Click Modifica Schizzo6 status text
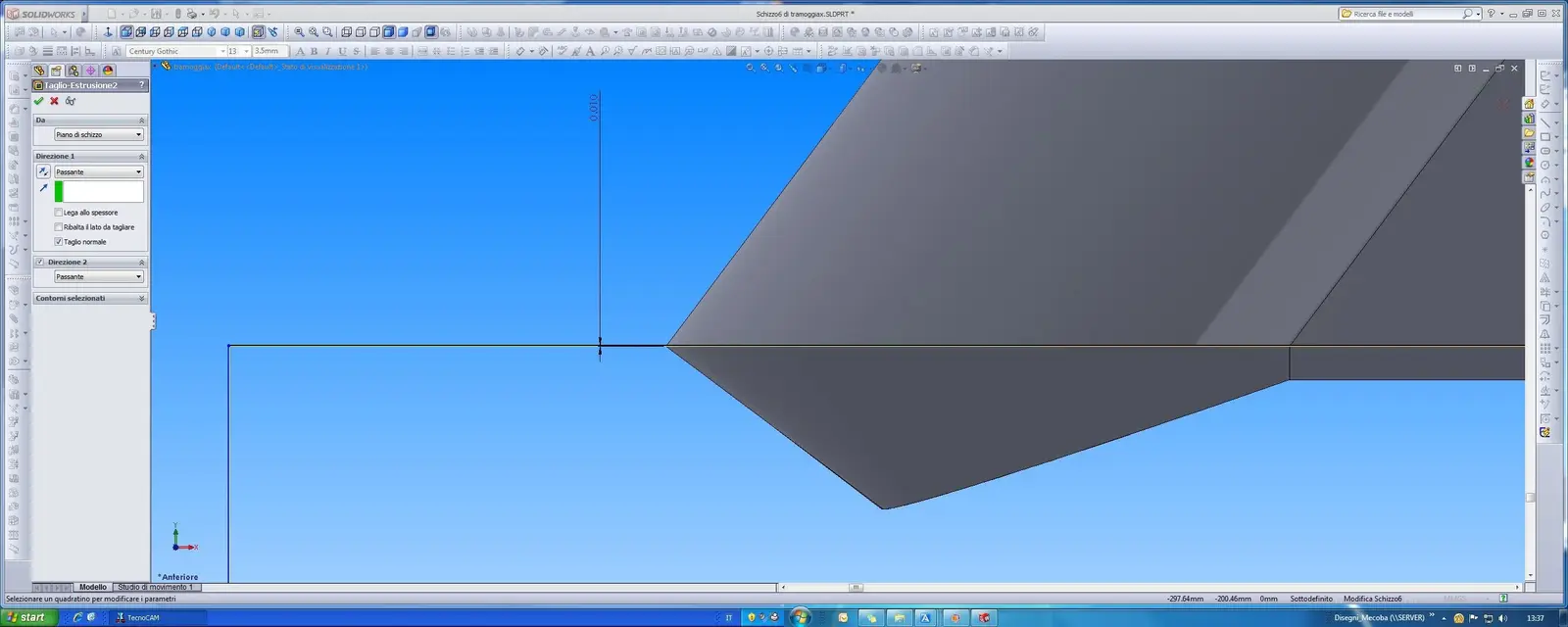The image size is (1568, 627). click(x=1372, y=599)
